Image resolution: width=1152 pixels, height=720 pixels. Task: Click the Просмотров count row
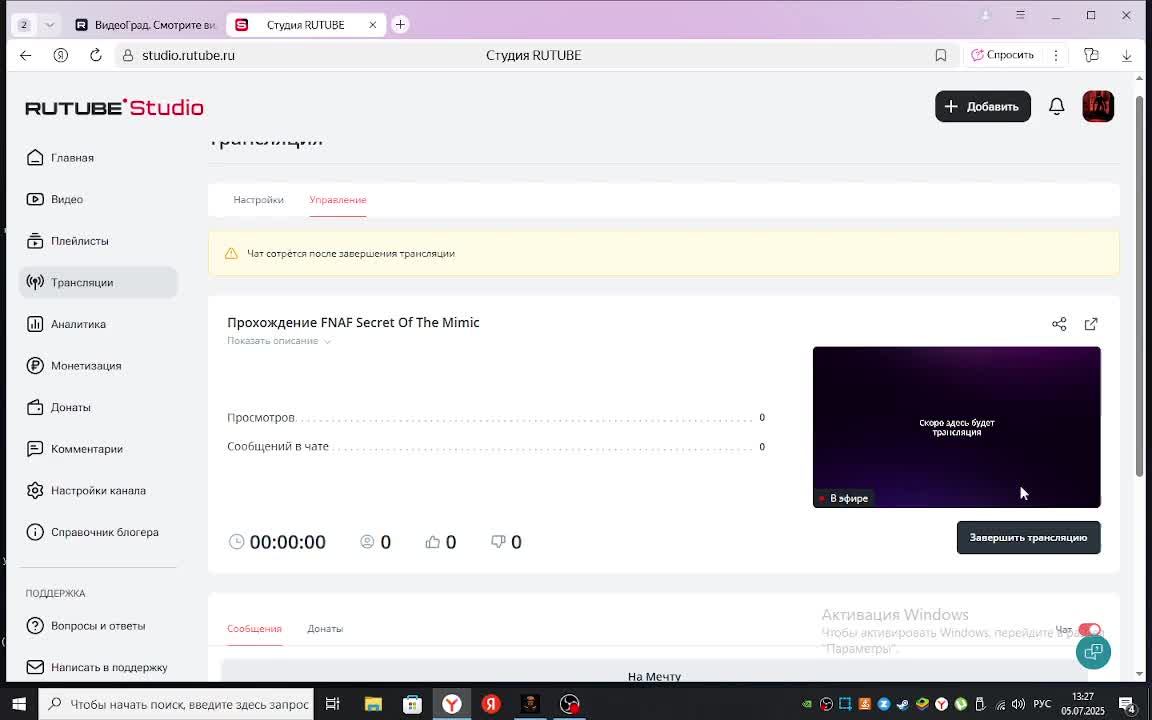pyautogui.click(x=496, y=417)
